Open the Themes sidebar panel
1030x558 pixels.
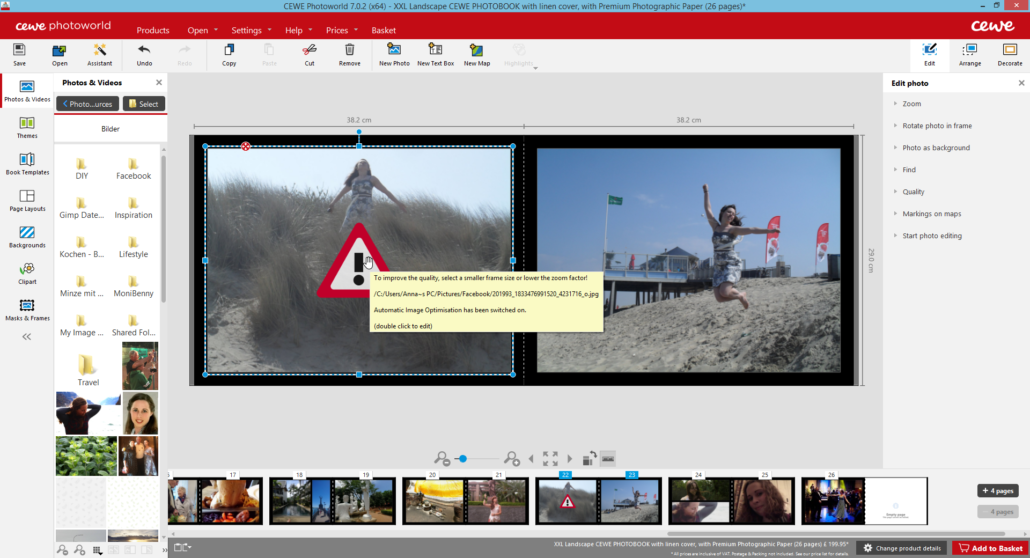pyautogui.click(x=27, y=128)
